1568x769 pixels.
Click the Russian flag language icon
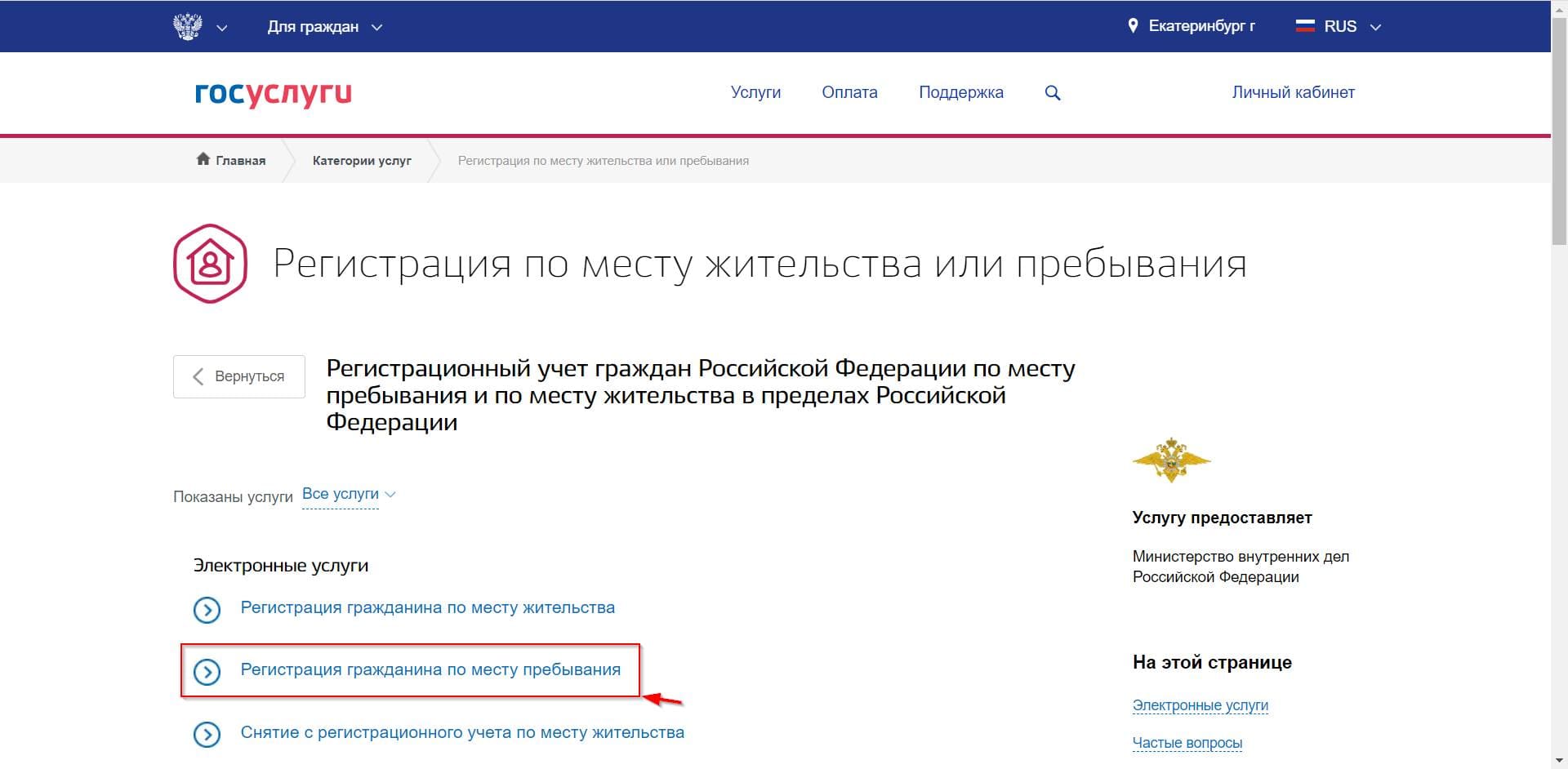pos(1305,26)
